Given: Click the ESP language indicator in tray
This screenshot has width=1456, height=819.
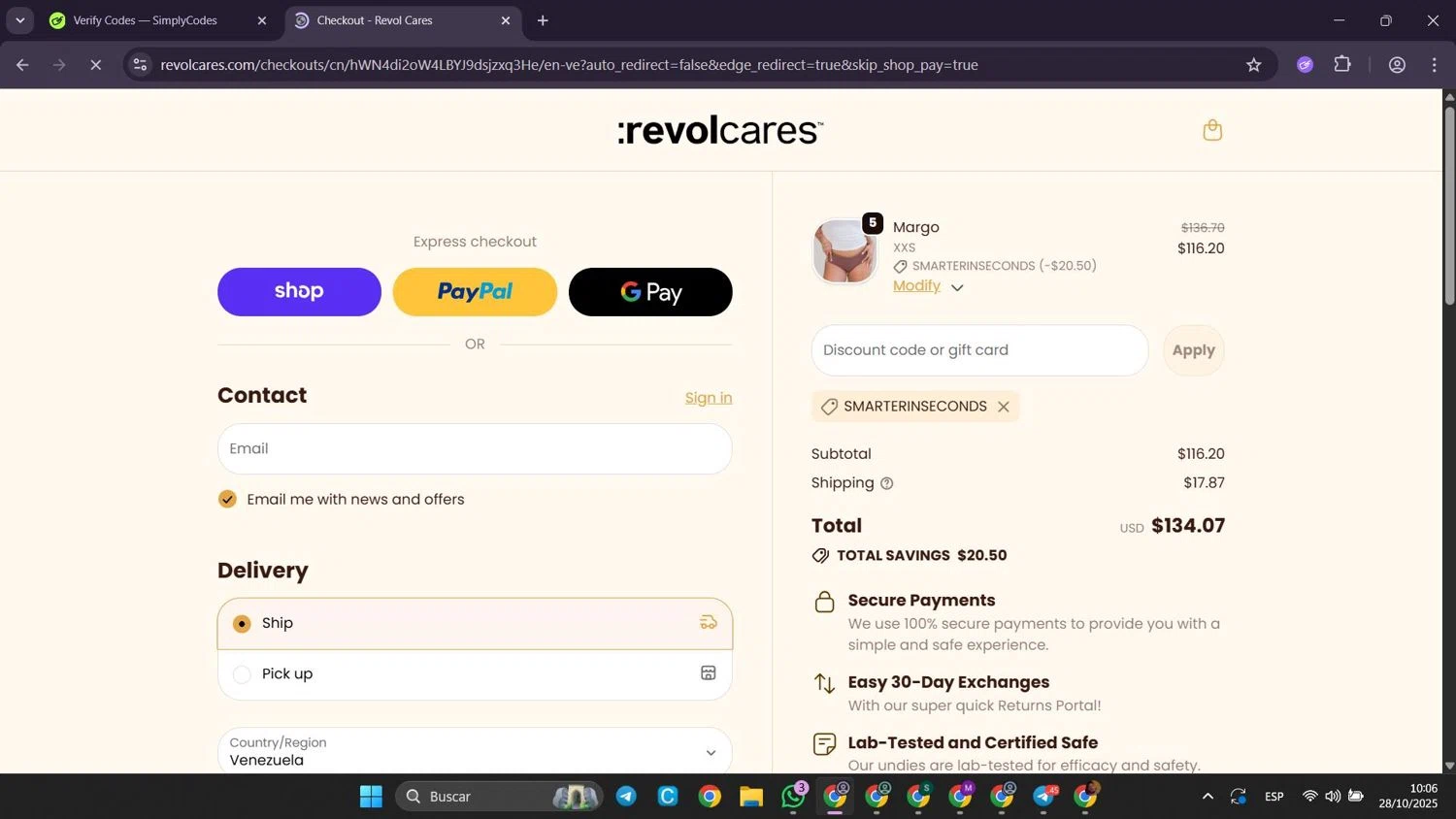Looking at the screenshot, I should point(1274,797).
